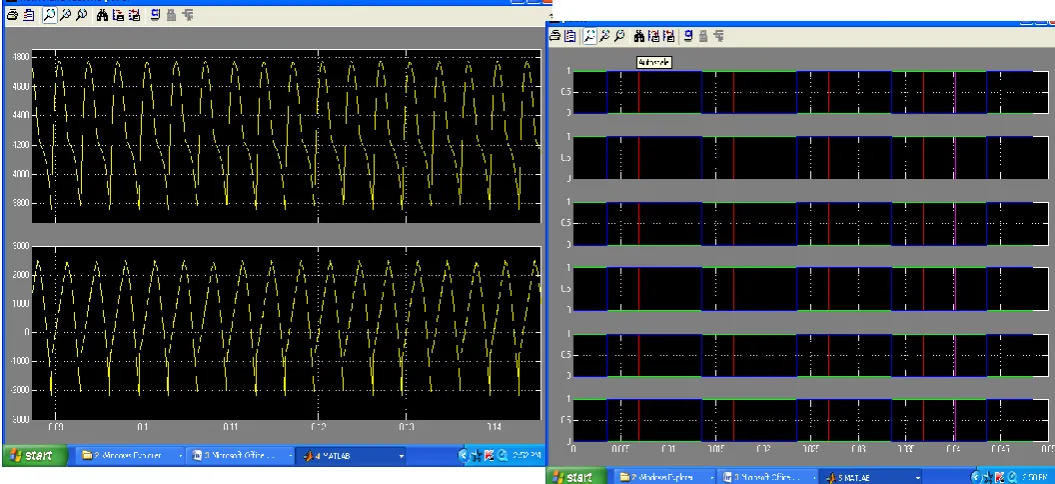Expand MATLAB group dropdown arrow on left taskbar
The image size is (1055, 484).
pyautogui.click(x=401, y=456)
